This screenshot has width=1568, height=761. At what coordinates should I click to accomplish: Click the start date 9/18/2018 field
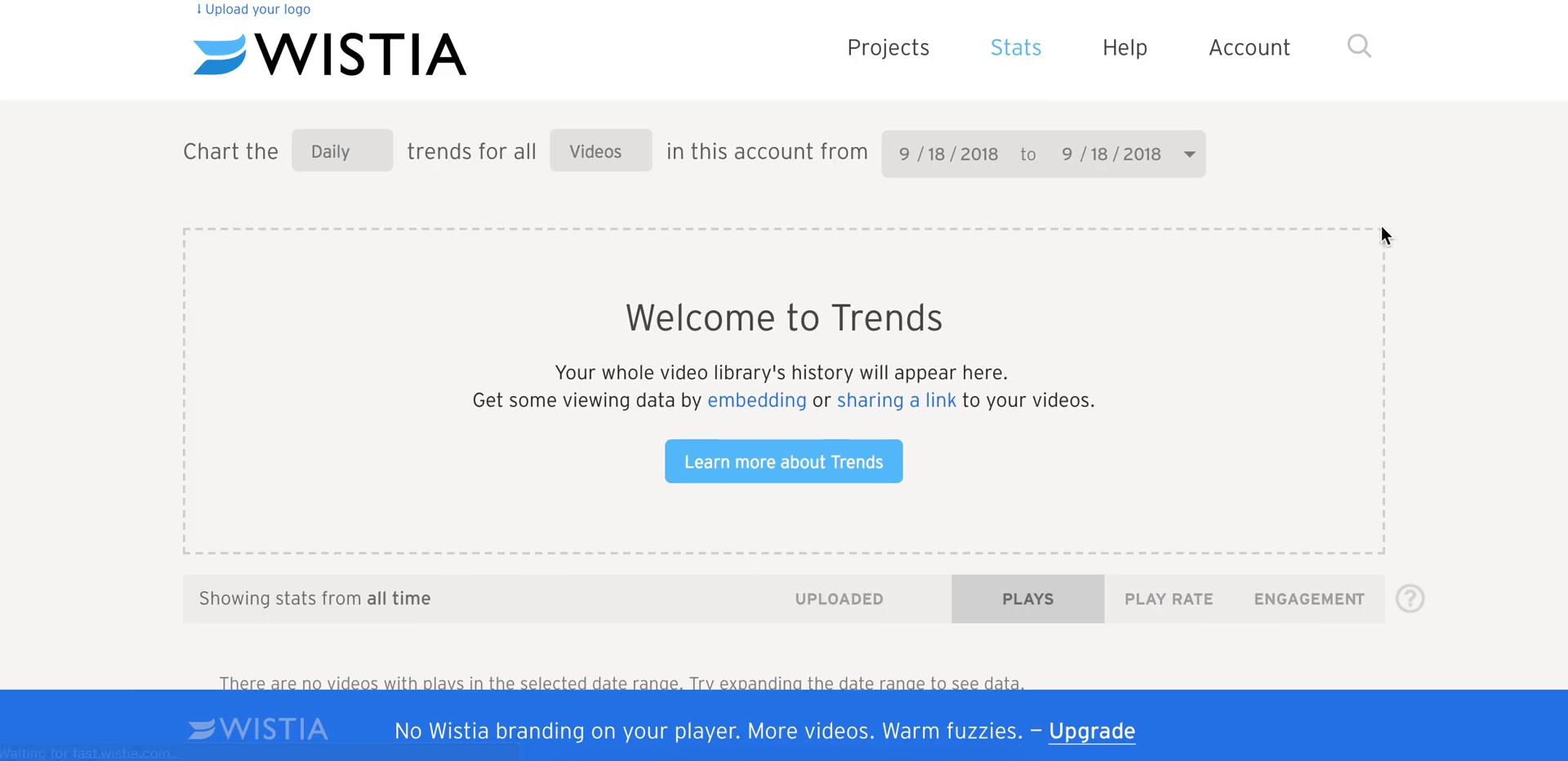pos(948,154)
